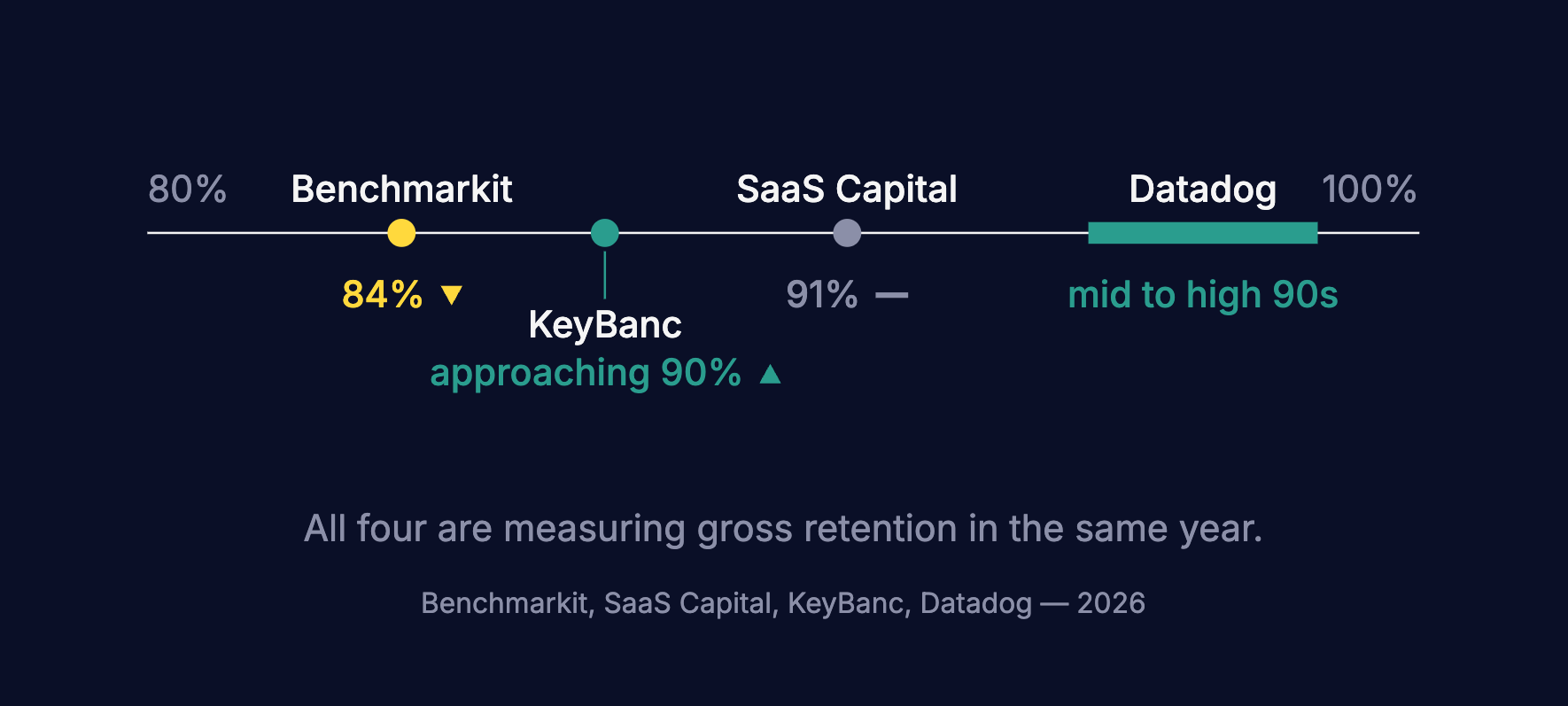This screenshot has width=1568, height=706.
Task: Click the teal Datadog range bar
Action: click(1203, 233)
